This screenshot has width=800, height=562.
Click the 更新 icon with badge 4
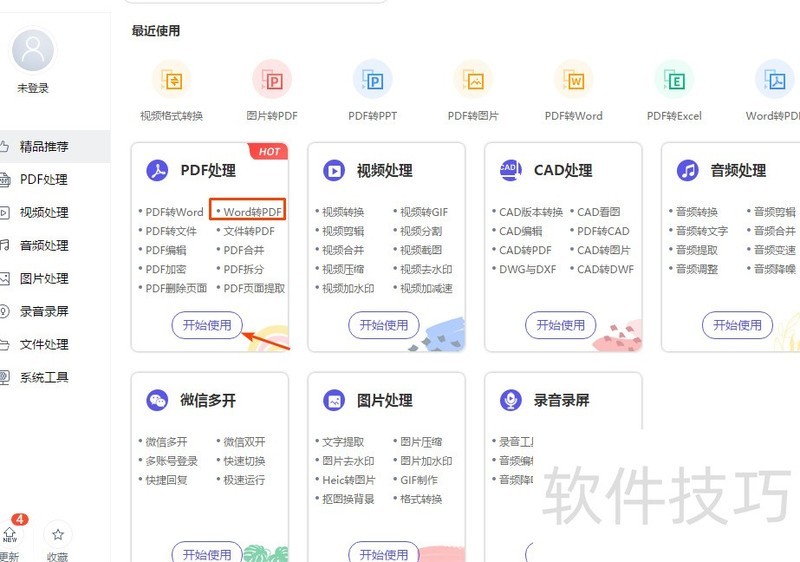click(x=11, y=534)
